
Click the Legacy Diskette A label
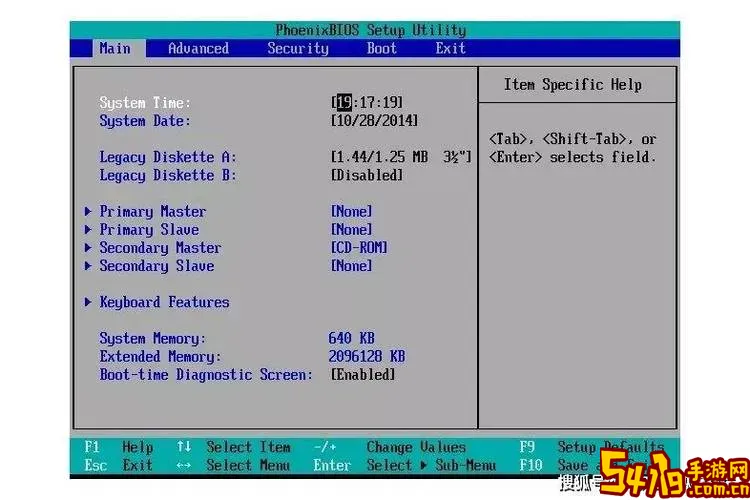tap(168, 157)
